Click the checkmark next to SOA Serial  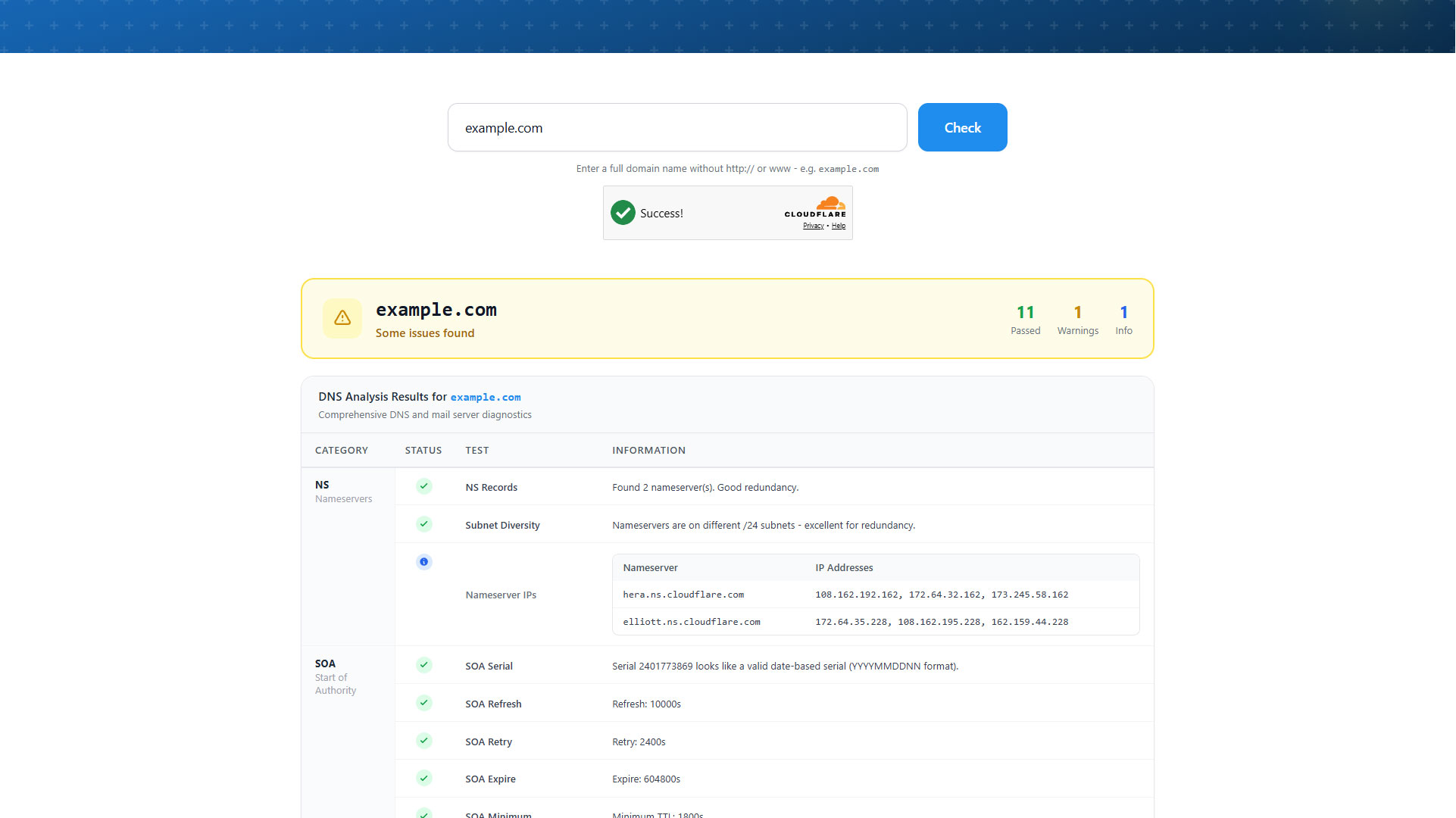coord(423,665)
